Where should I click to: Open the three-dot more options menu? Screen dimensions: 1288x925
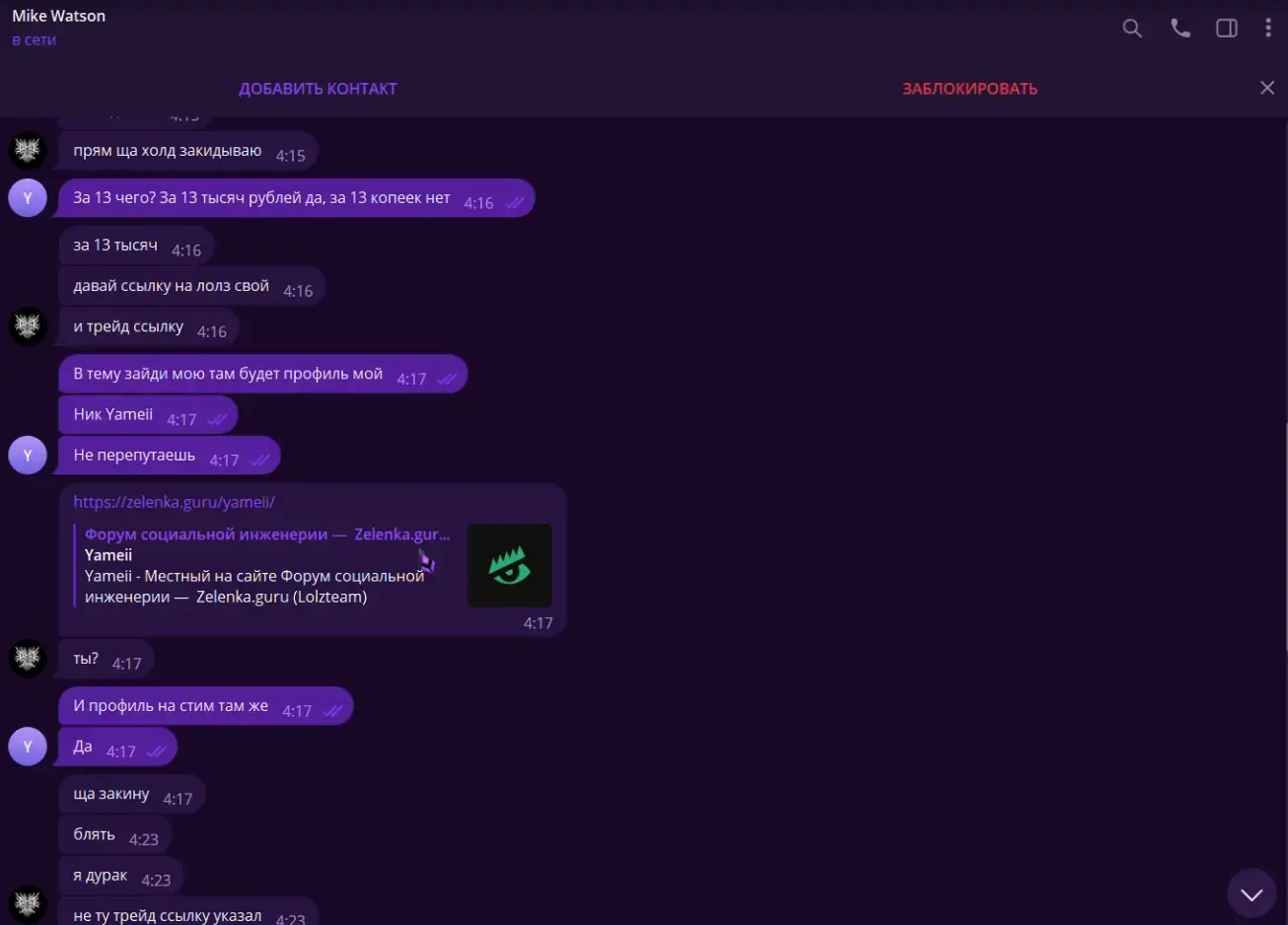pos(1268,29)
